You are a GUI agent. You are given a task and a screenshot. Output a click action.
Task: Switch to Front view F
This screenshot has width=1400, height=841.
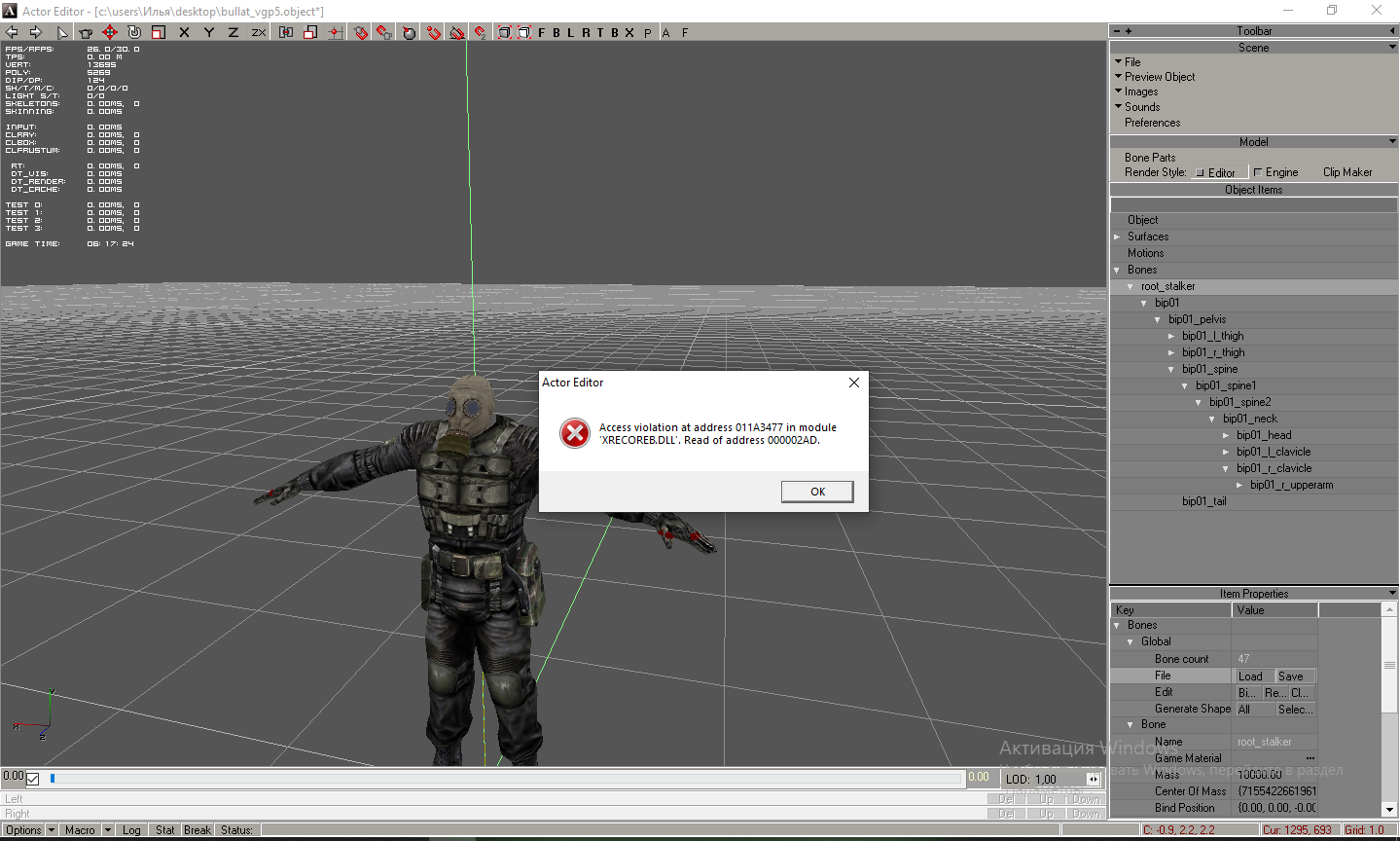[542, 32]
